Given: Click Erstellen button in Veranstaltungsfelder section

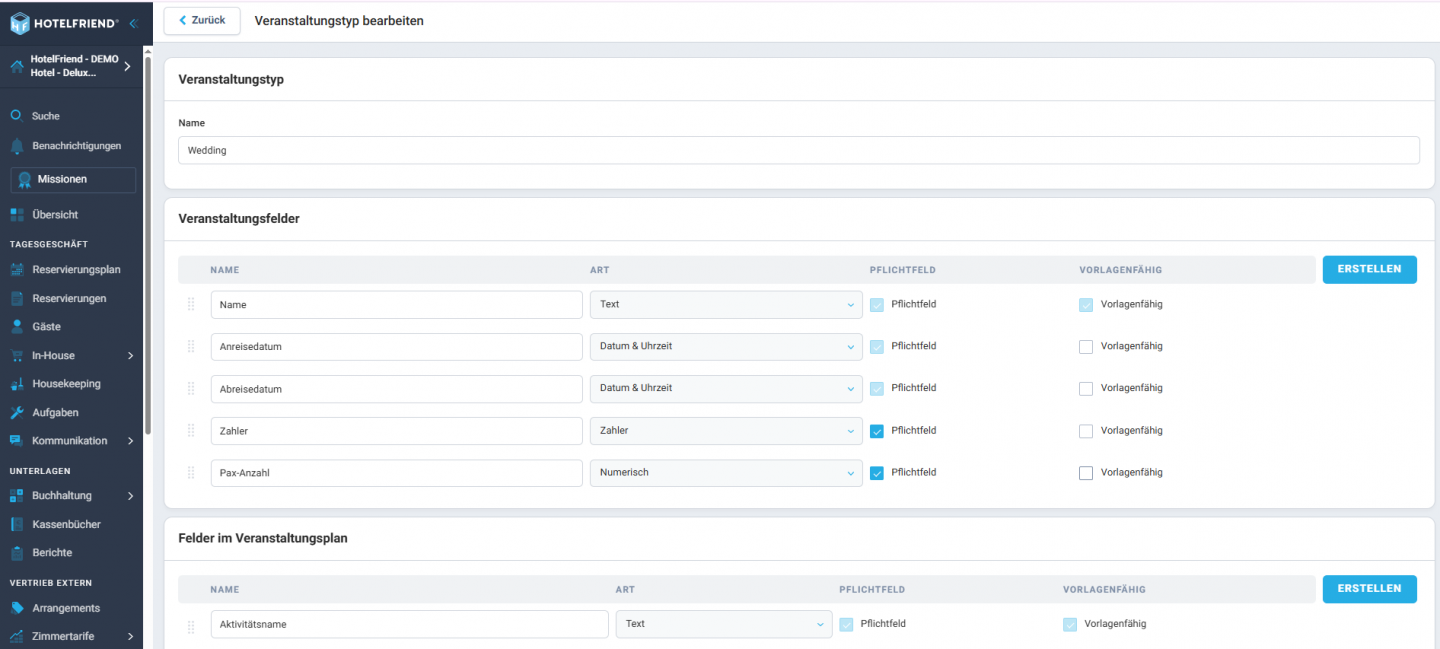Looking at the screenshot, I should 1369,270.
